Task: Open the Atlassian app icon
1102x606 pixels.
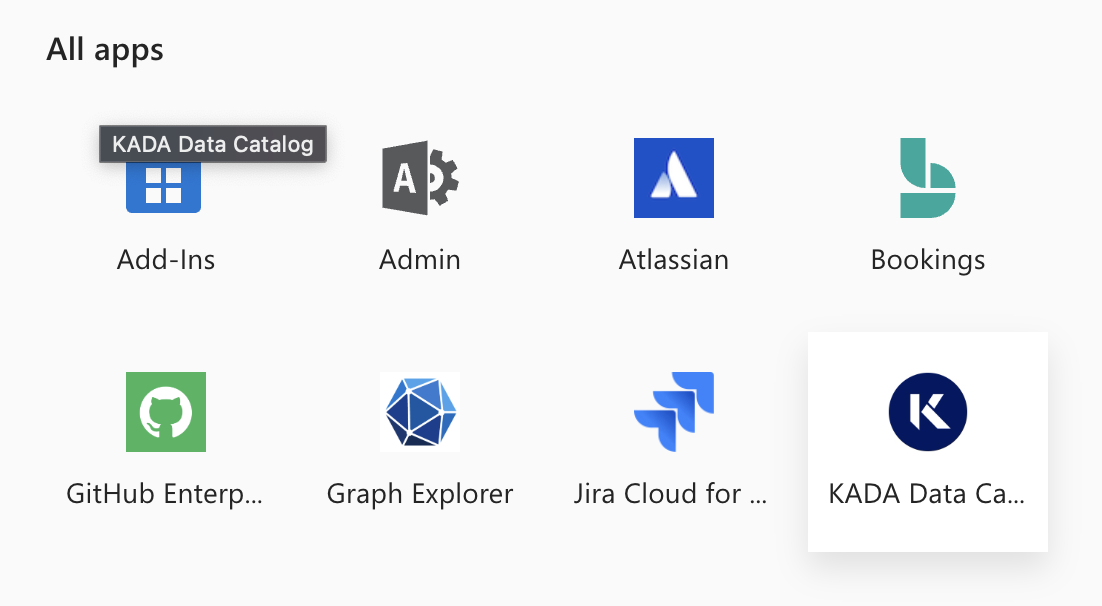Action: (673, 177)
